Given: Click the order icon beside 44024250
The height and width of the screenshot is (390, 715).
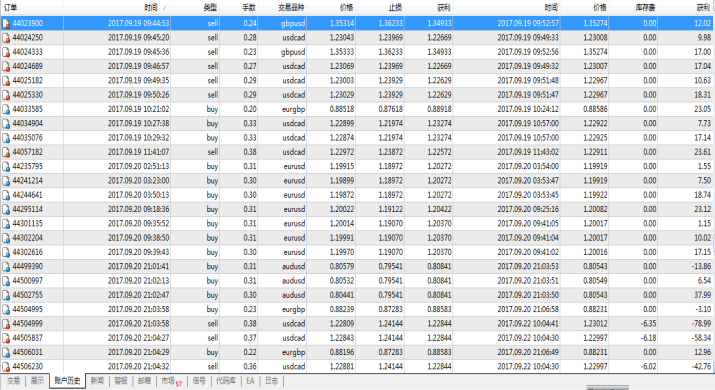Looking at the screenshot, I should click(6, 38).
